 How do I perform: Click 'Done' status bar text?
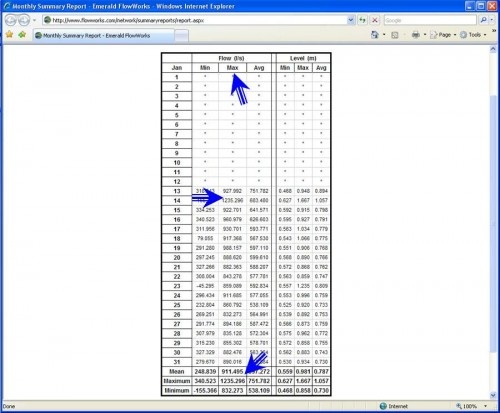click(x=9, y=406)
